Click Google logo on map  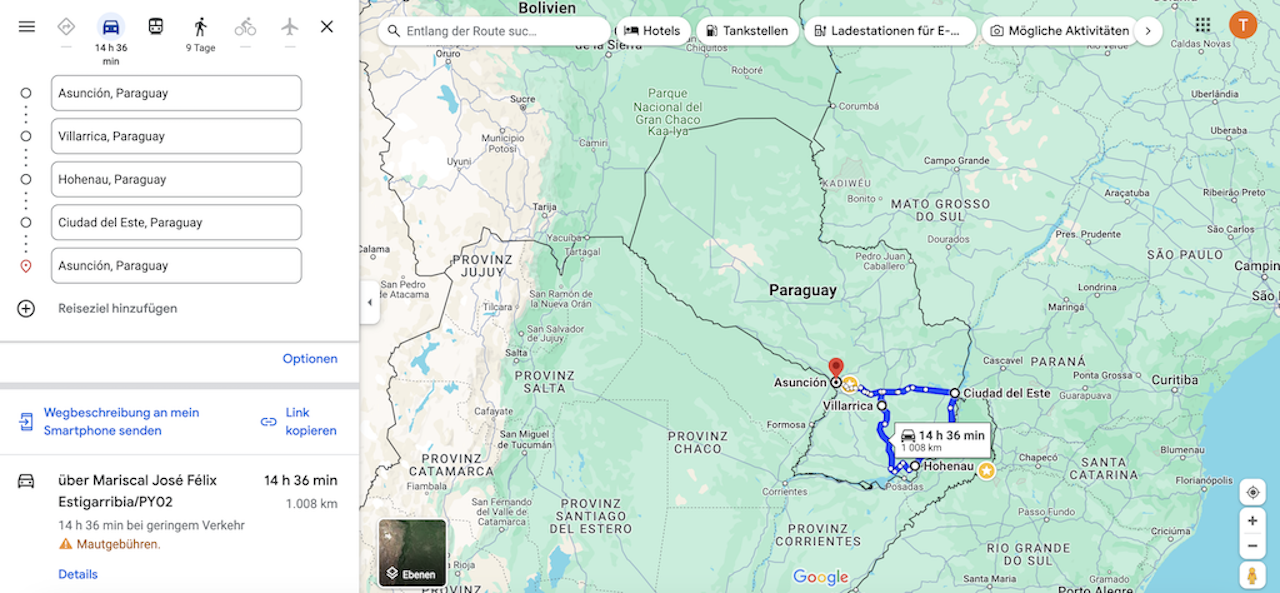click(820, 577)
